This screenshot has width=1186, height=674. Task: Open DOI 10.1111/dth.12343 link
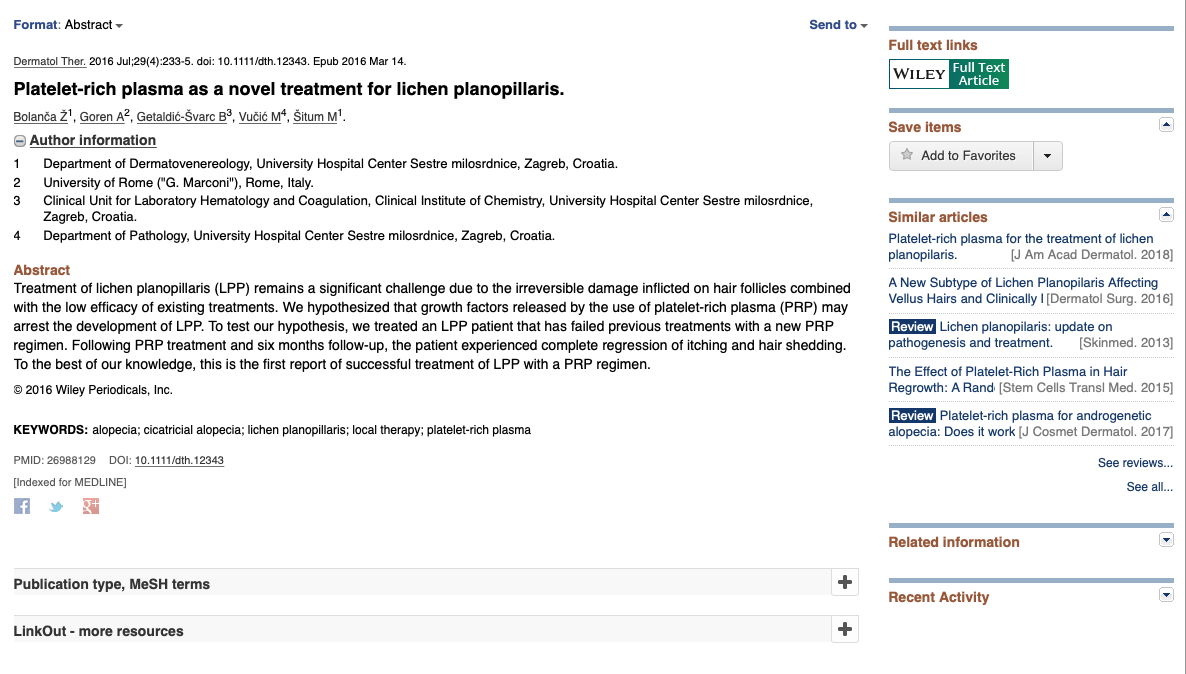click(179, 461)
